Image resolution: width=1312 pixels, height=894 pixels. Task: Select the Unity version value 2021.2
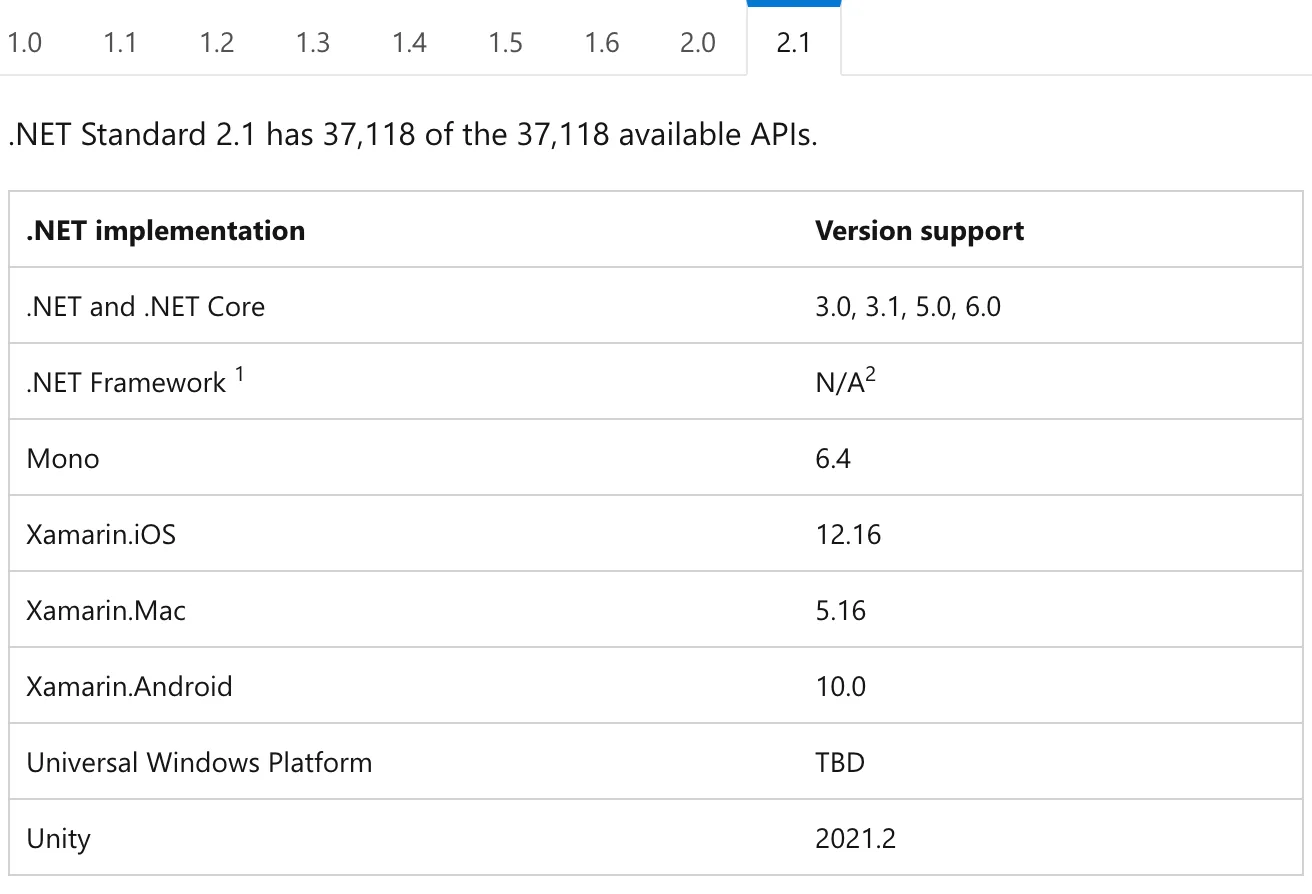point(856,838)
